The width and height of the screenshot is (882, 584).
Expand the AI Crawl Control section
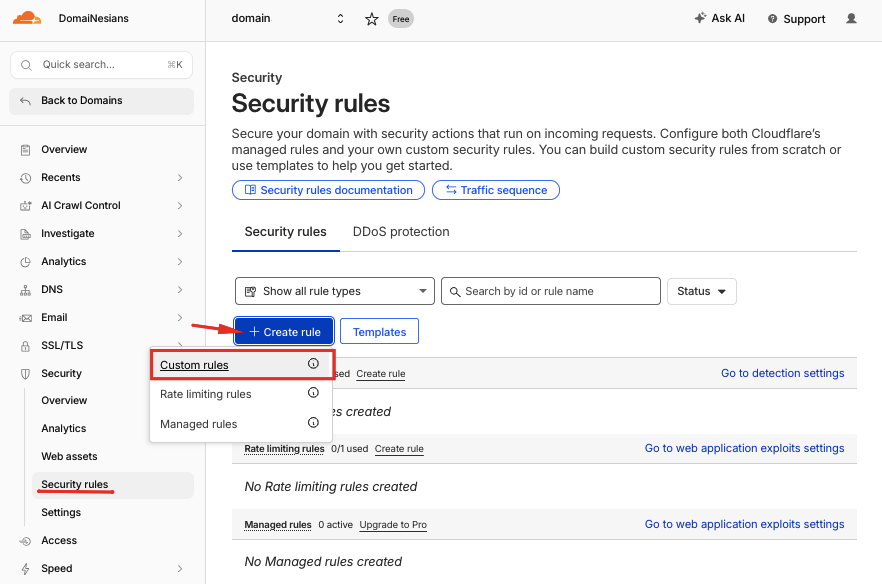tap(180, 206)
